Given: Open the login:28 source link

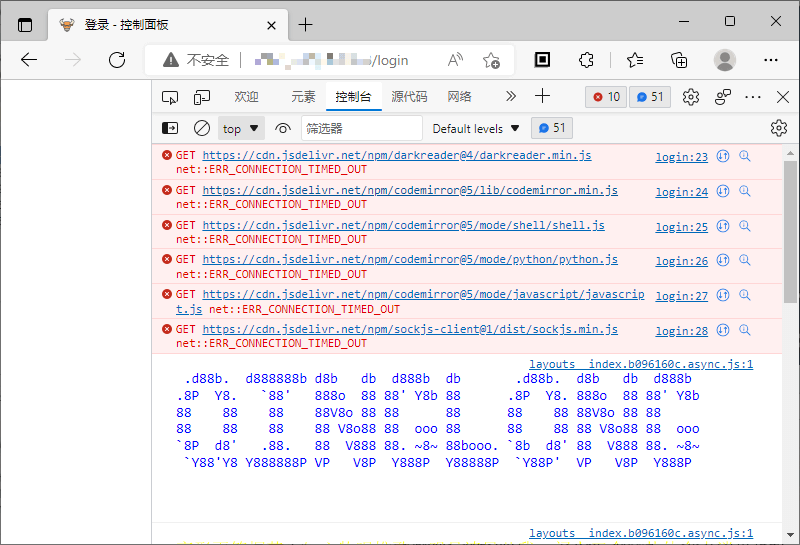Looking at the screenshot, I should pos(682,331).
